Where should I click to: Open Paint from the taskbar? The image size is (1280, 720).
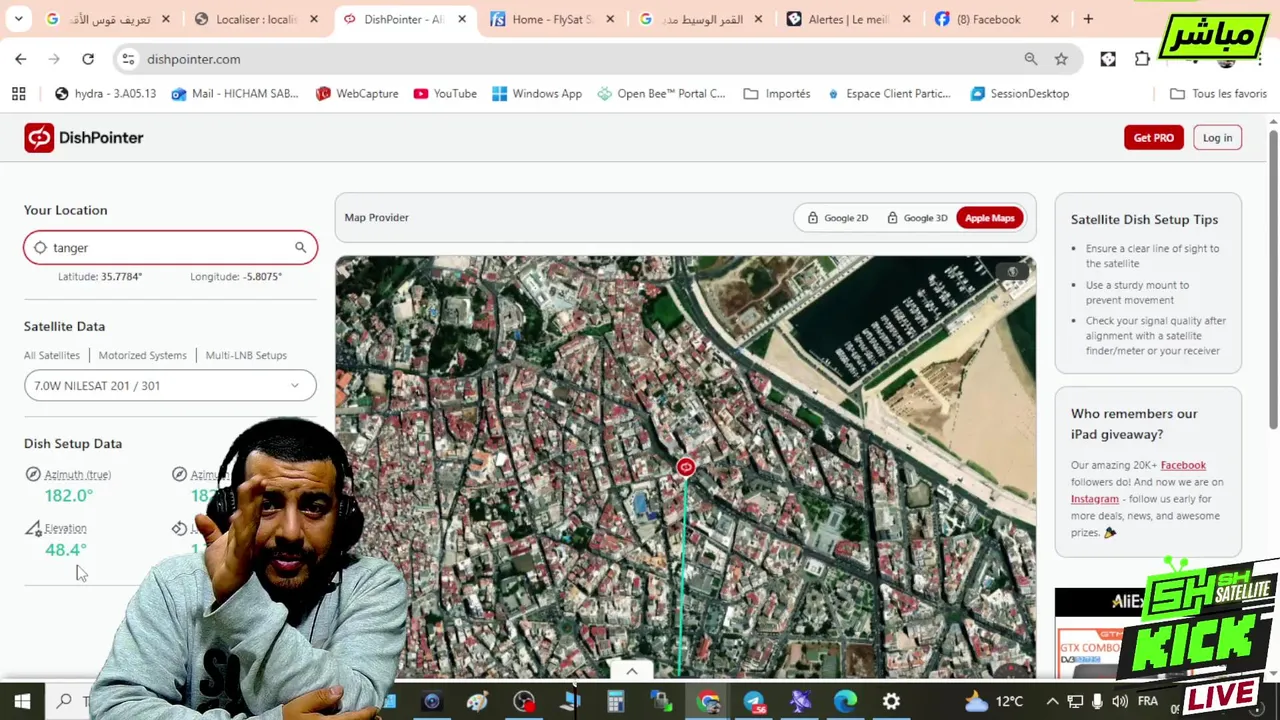point(477,702)
